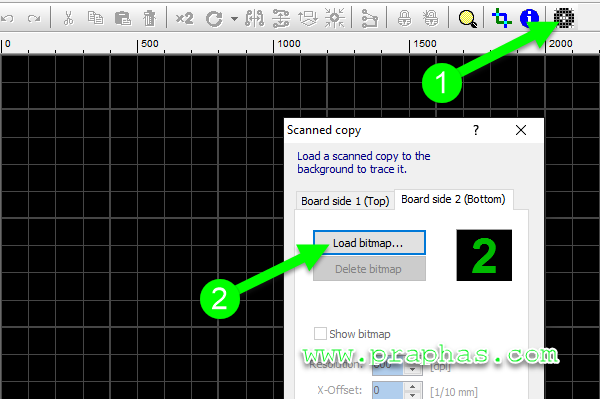This screenshot has width=600, height=399.
Task: Select Board side 2 (Bottom) tab
Action: pos(453,199)
